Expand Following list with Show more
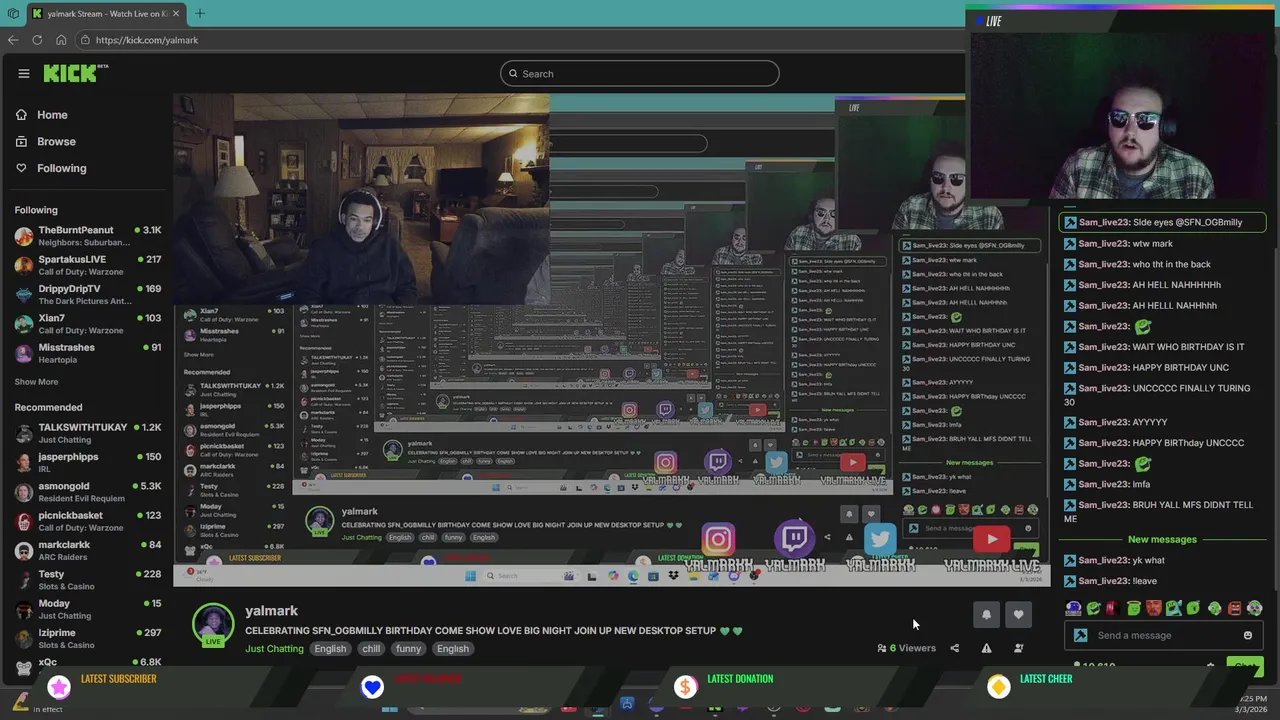Image resolution: width=1280 pixels, height=720 pixels. tap(36, 381)
